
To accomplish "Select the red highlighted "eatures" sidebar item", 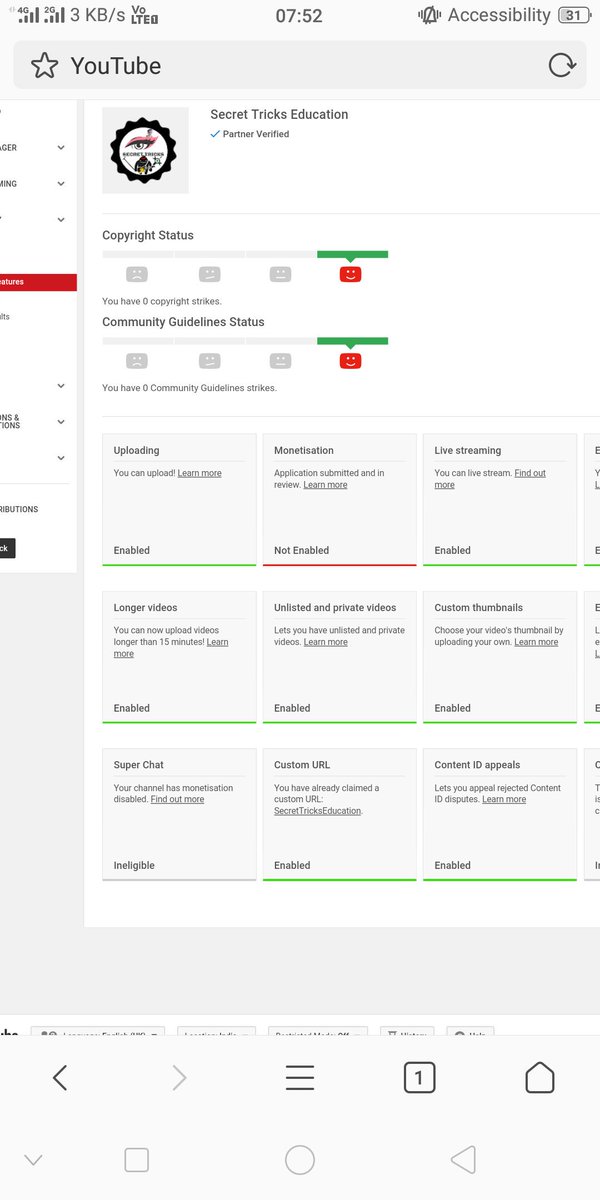I will coord(38,282).
